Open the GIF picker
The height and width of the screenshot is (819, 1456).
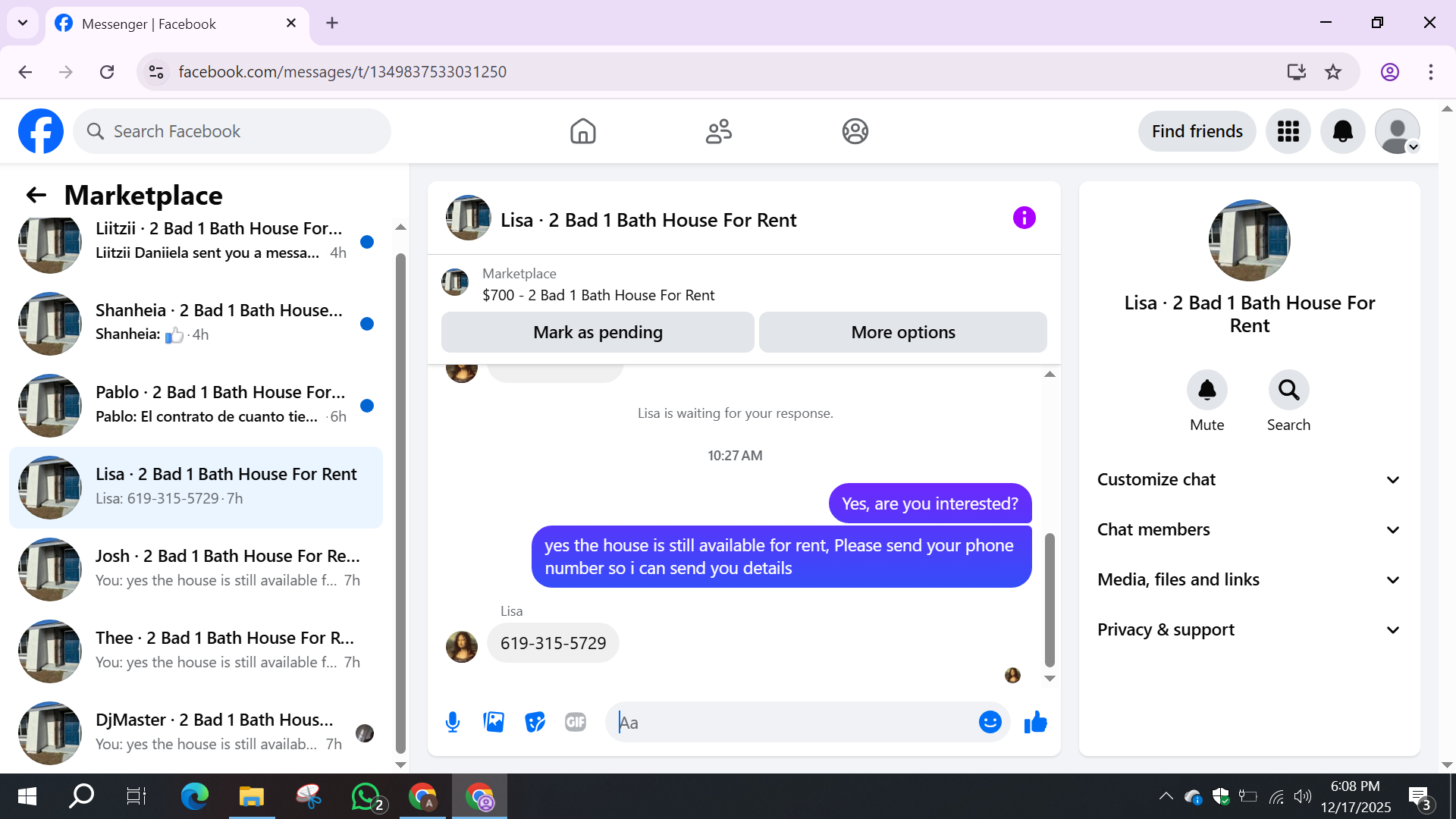tap(576, 722)
